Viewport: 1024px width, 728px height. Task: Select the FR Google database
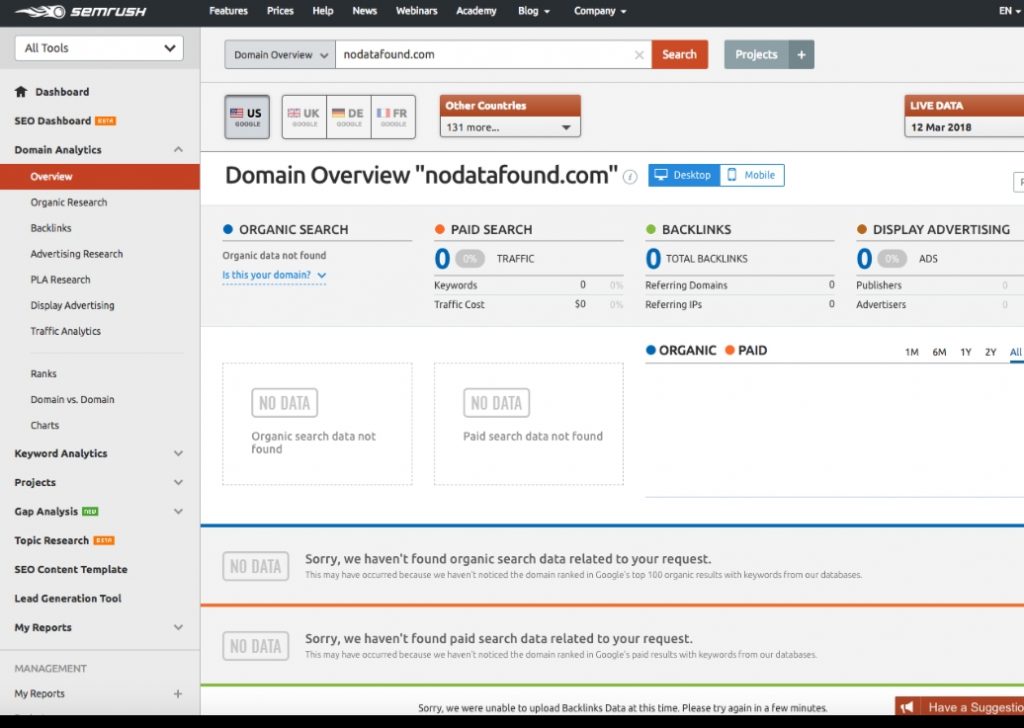coord(393,117)
